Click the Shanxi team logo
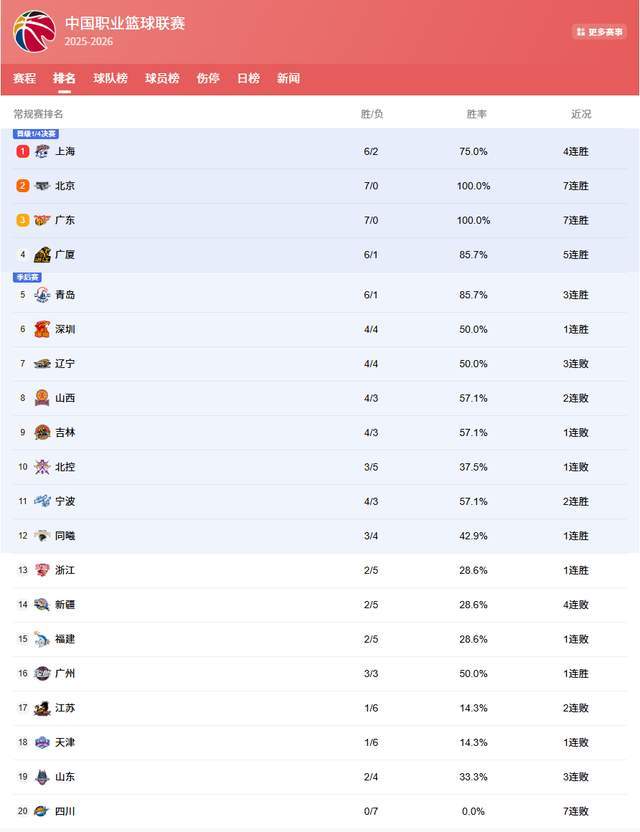 point(42,398)
